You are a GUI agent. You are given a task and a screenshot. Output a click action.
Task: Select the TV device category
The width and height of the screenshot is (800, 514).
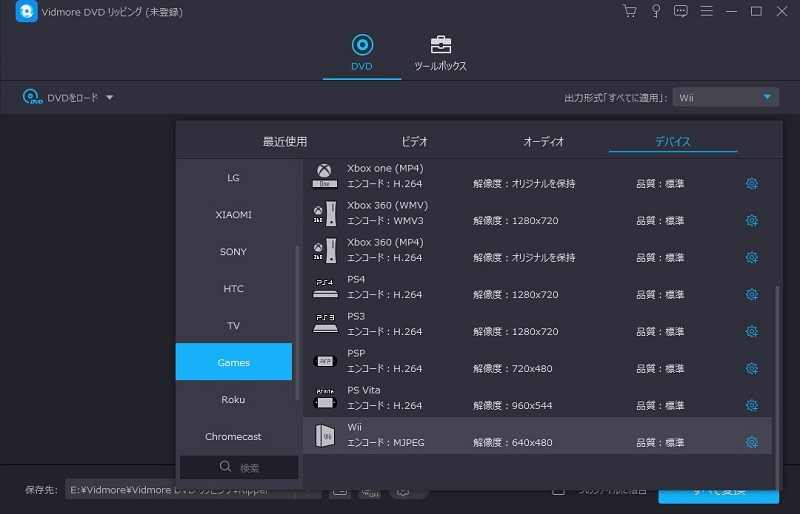pos(234,326)
